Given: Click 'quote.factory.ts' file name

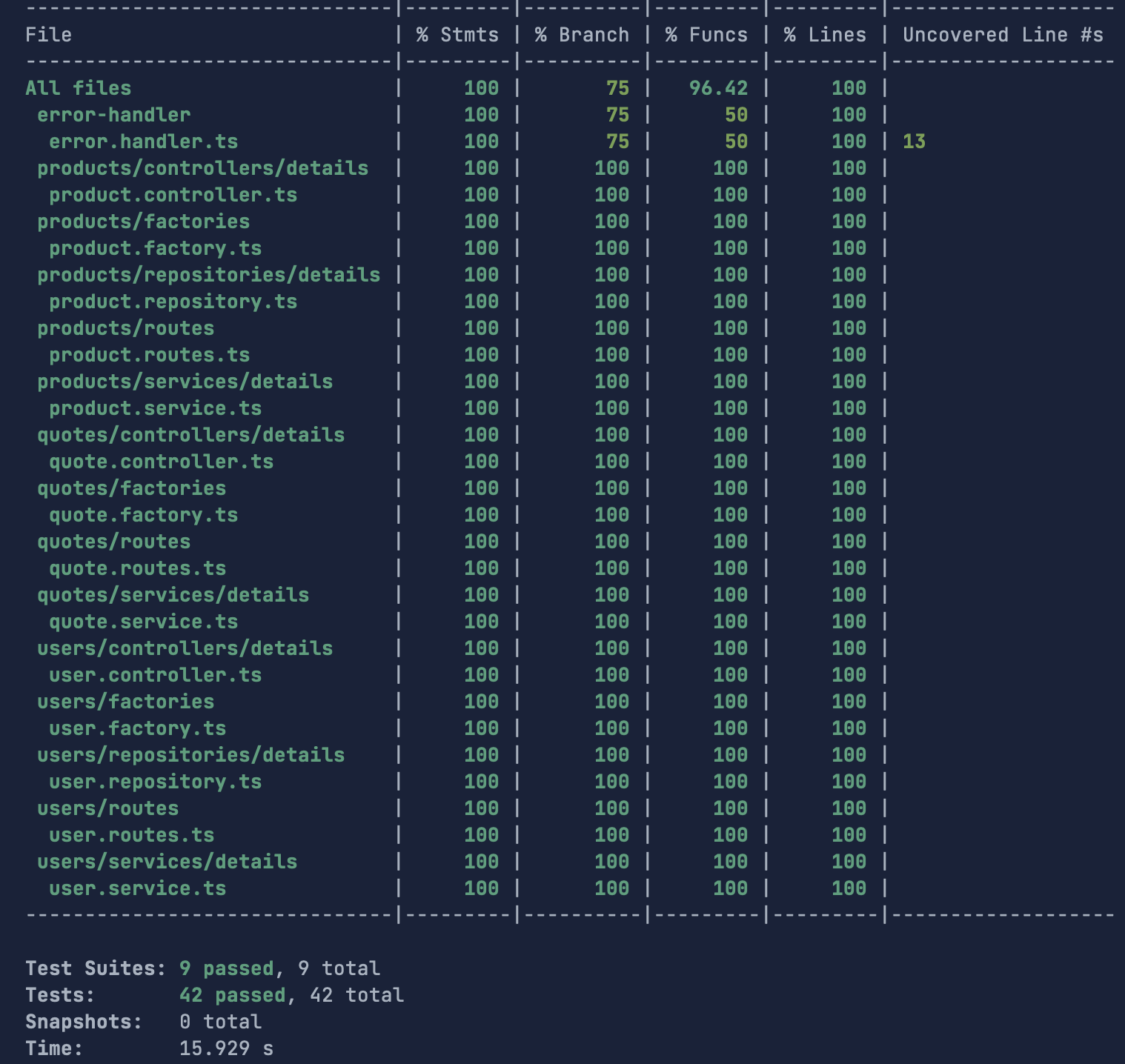Looking at the screenshot, I should (x=143, y=515).
